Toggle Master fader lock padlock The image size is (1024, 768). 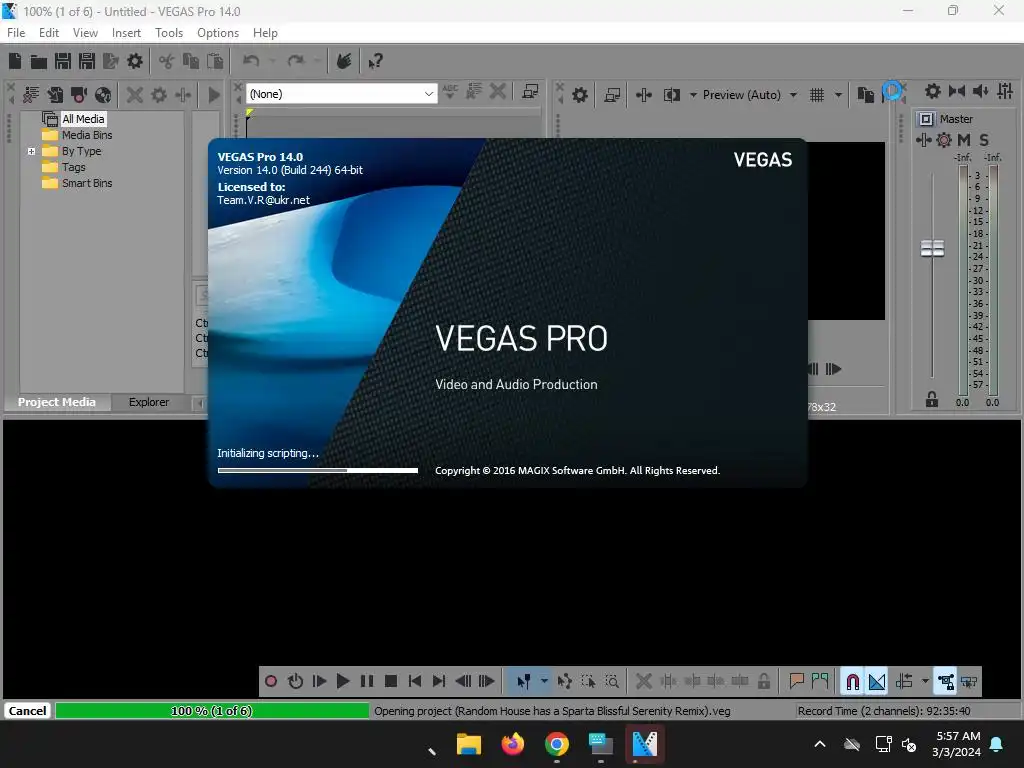pyautogui.click(x=932, y=399)
